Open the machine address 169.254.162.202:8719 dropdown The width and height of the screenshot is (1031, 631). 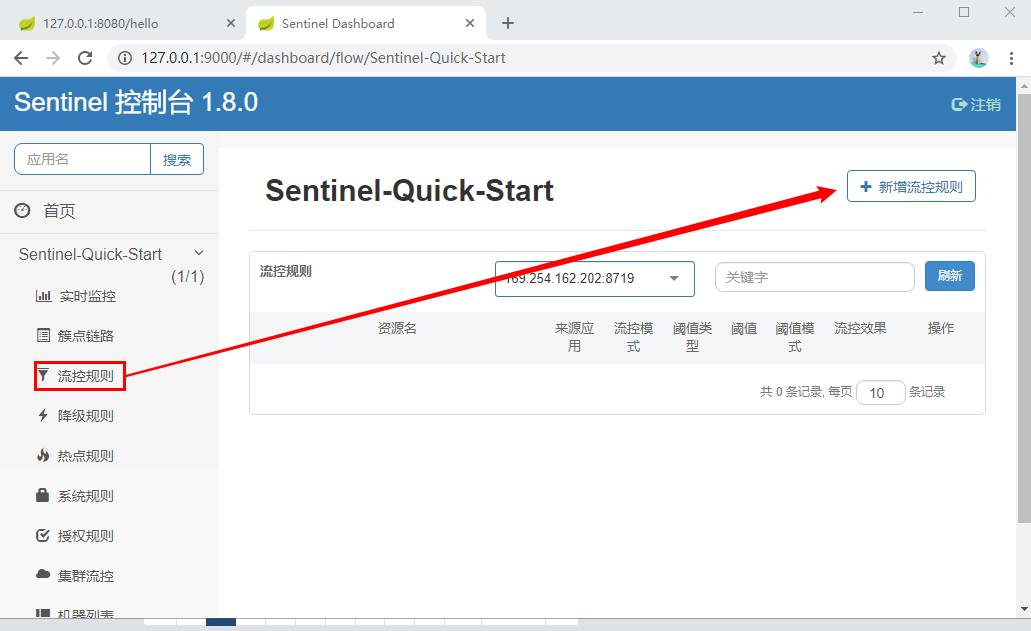coord(594,279)
